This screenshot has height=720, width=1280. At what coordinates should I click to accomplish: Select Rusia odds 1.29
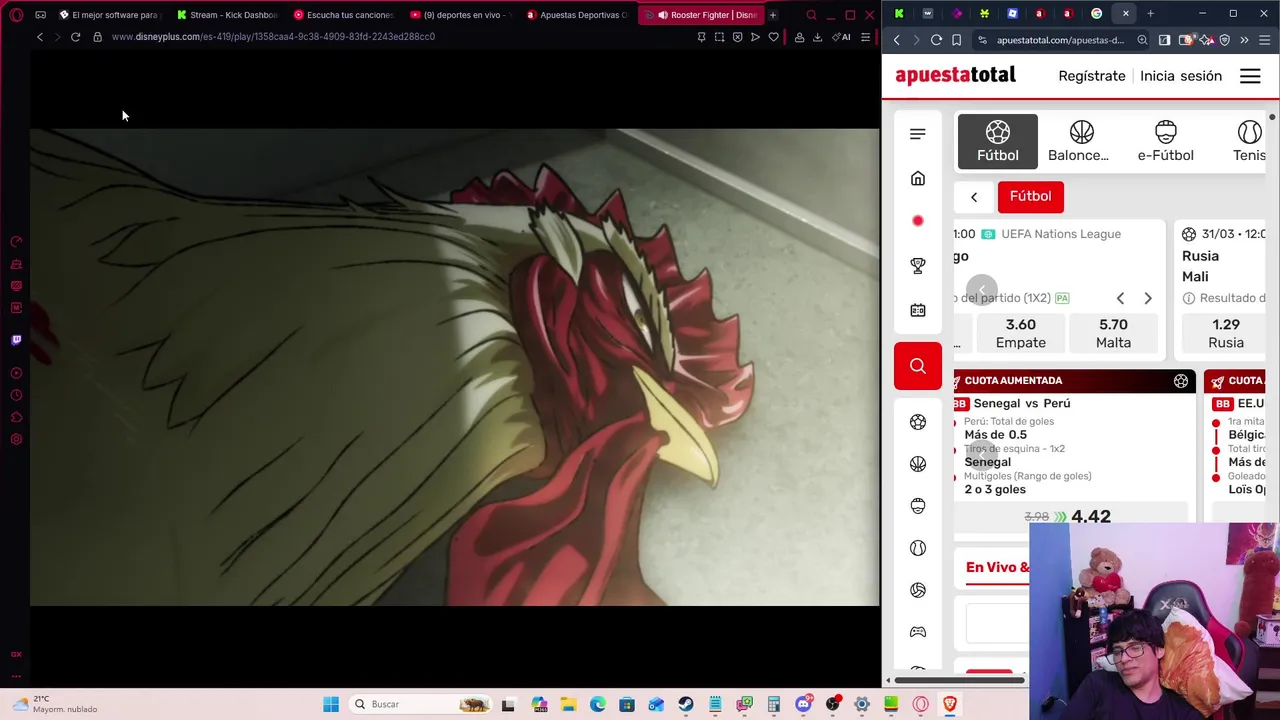(1225, 333)
